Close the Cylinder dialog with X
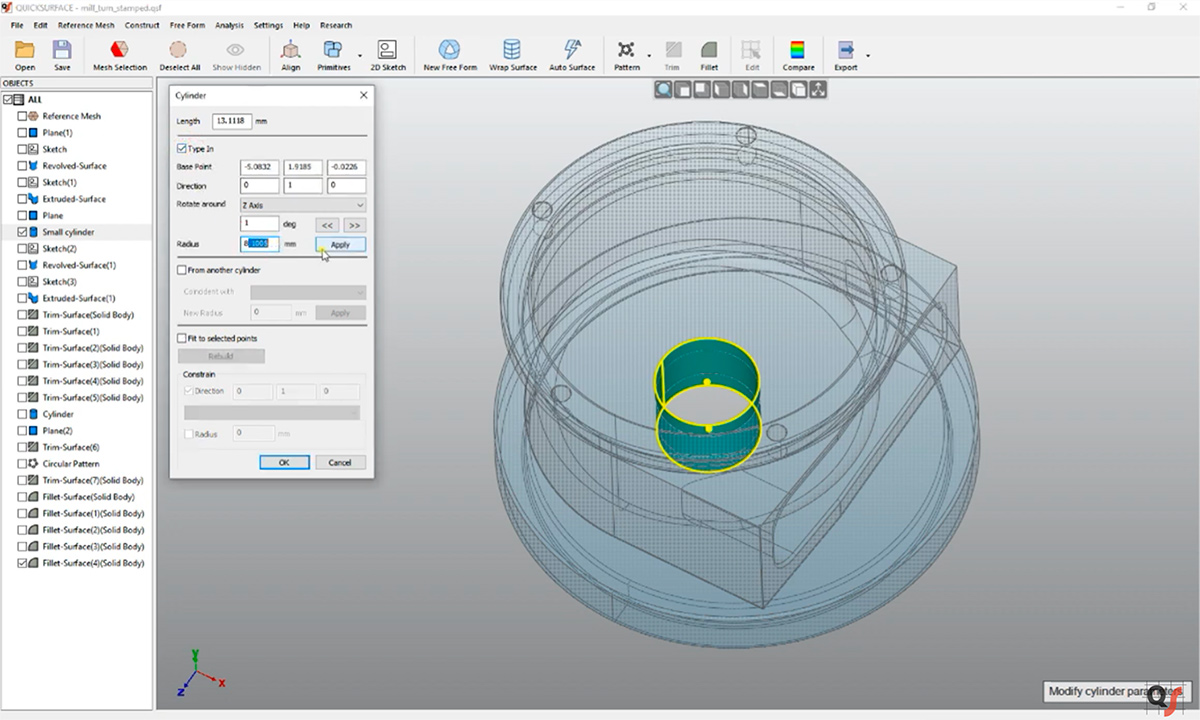The height and width of the screenshot is (720, 1200). (363, 95)
